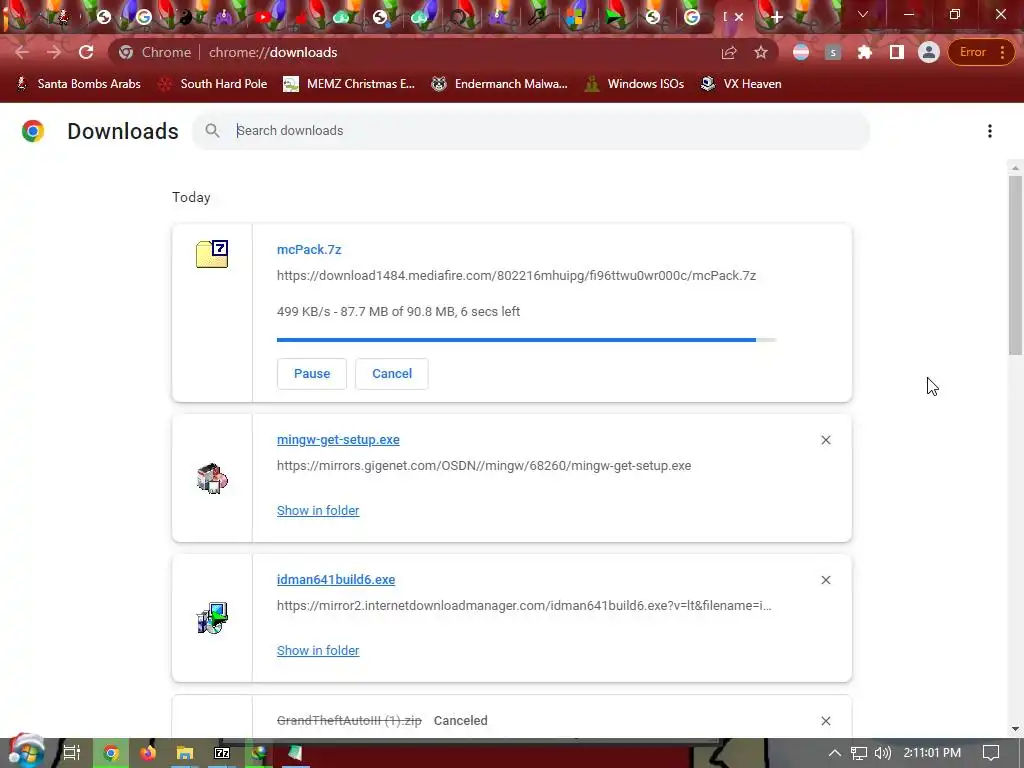This screenshot has width=1024, height=768.
Task: Pause the mcPack.7z download
Action: (x=312, y=374)
